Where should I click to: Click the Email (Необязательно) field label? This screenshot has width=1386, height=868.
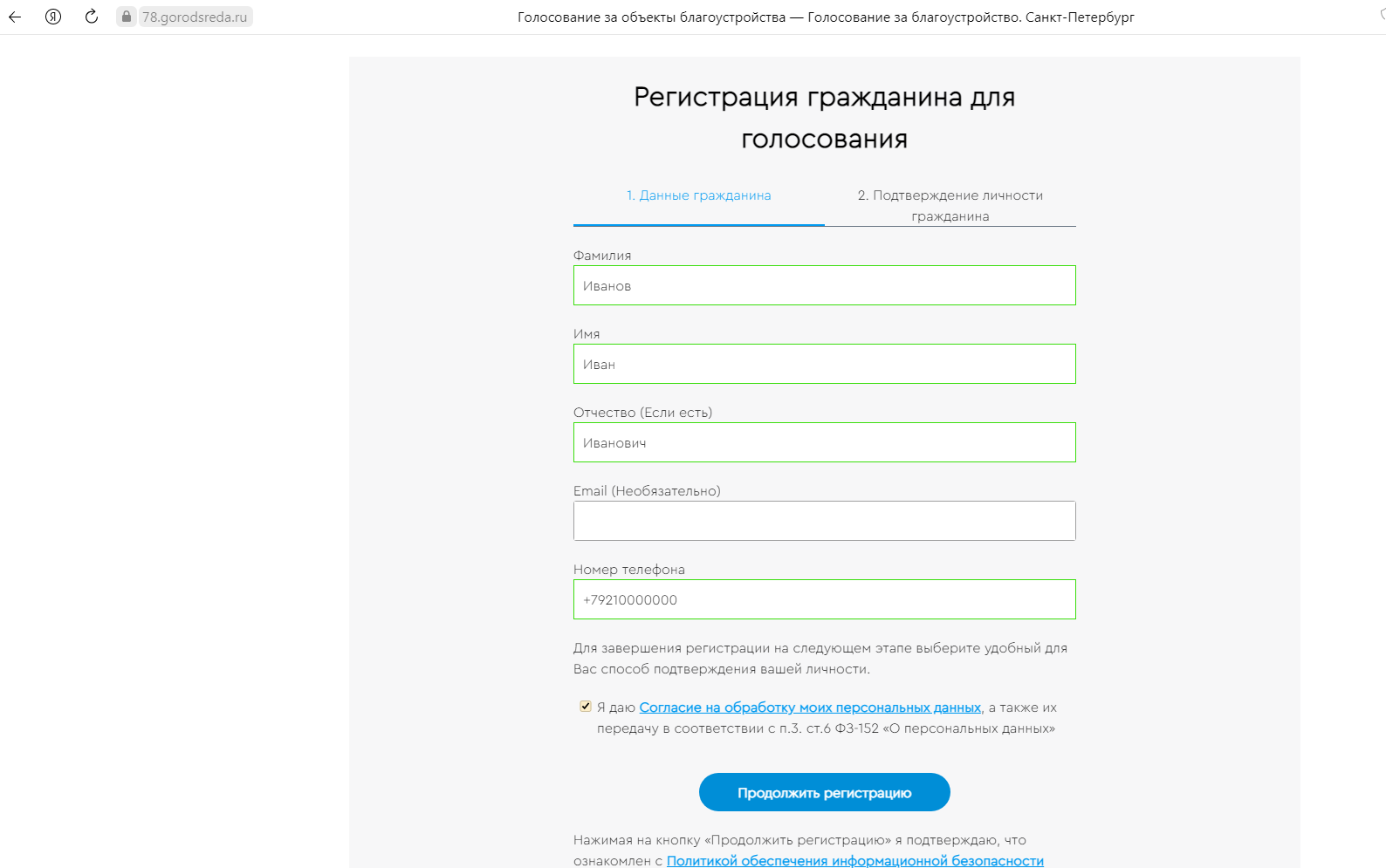coord(647,491)
